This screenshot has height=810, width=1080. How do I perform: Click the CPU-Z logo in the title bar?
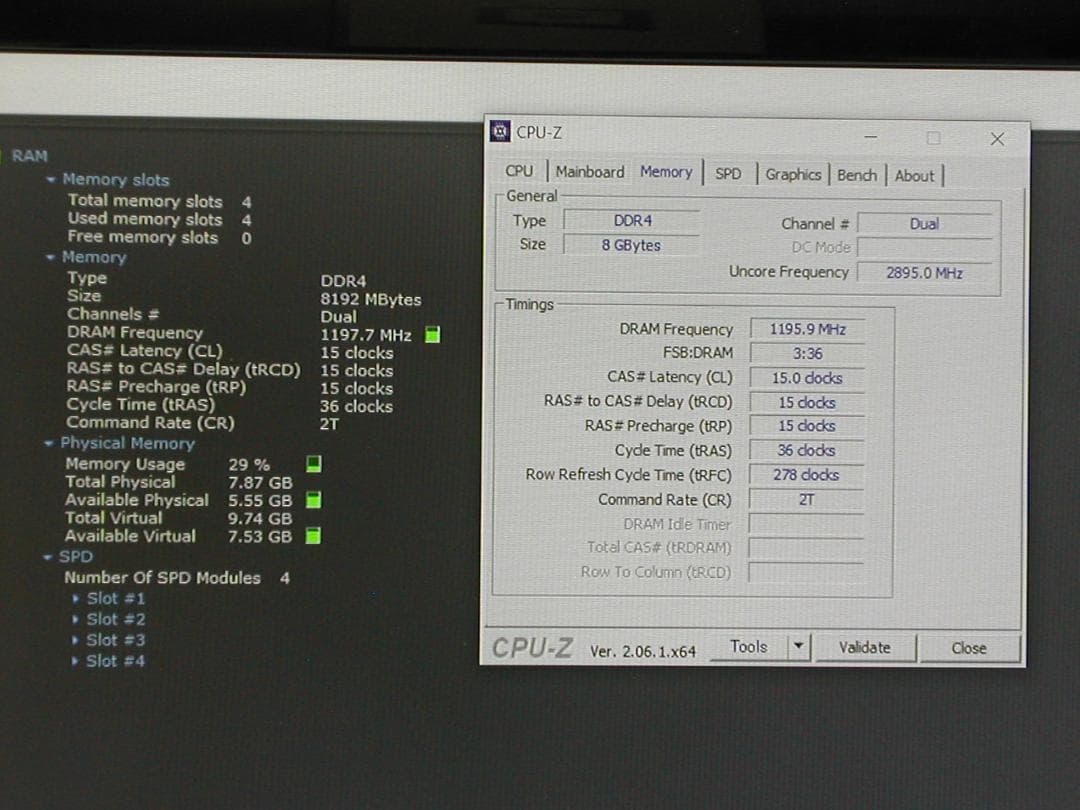[x=499, y=130]
